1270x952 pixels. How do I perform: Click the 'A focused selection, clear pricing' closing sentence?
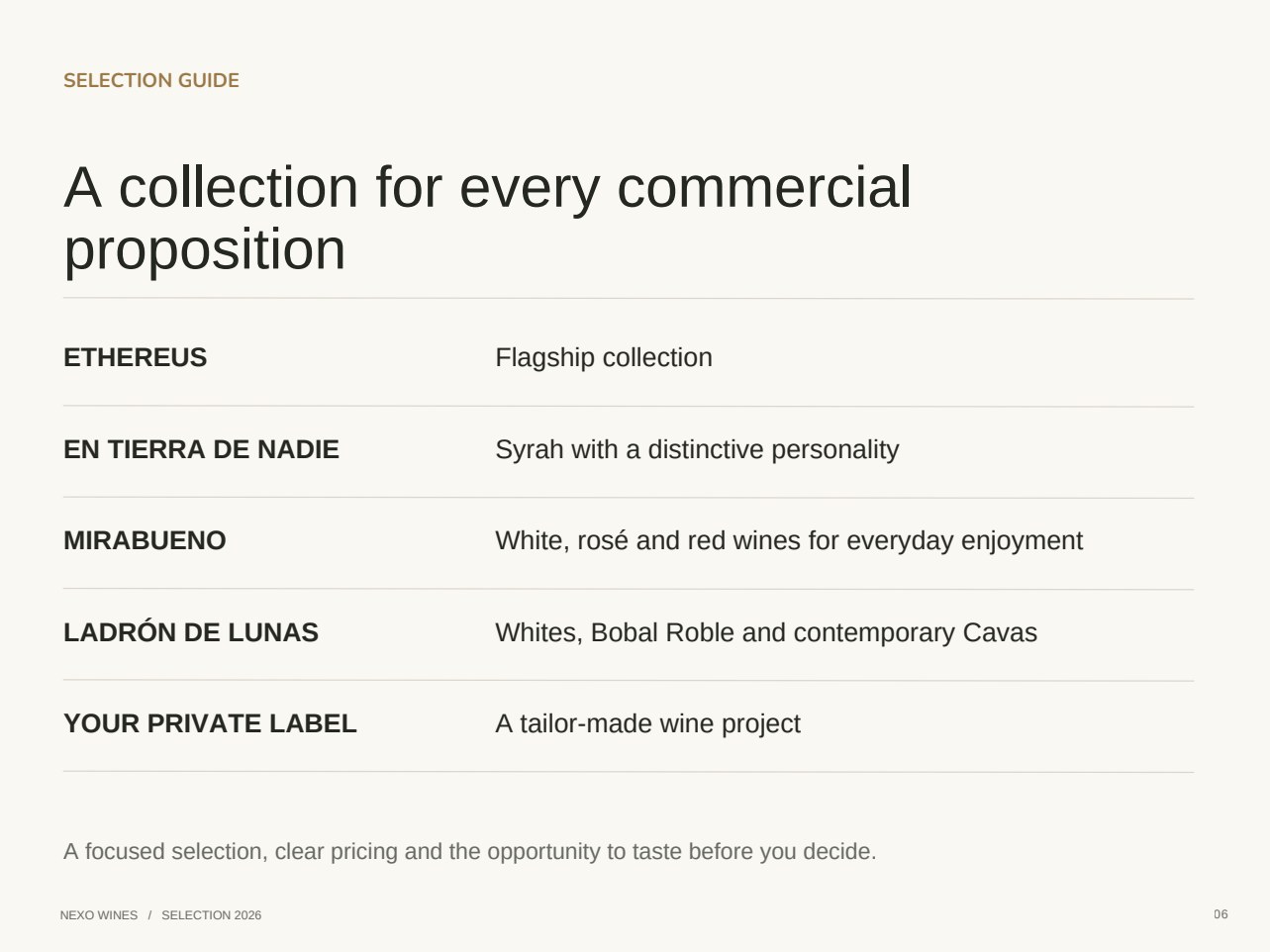(x=470, y=851)
